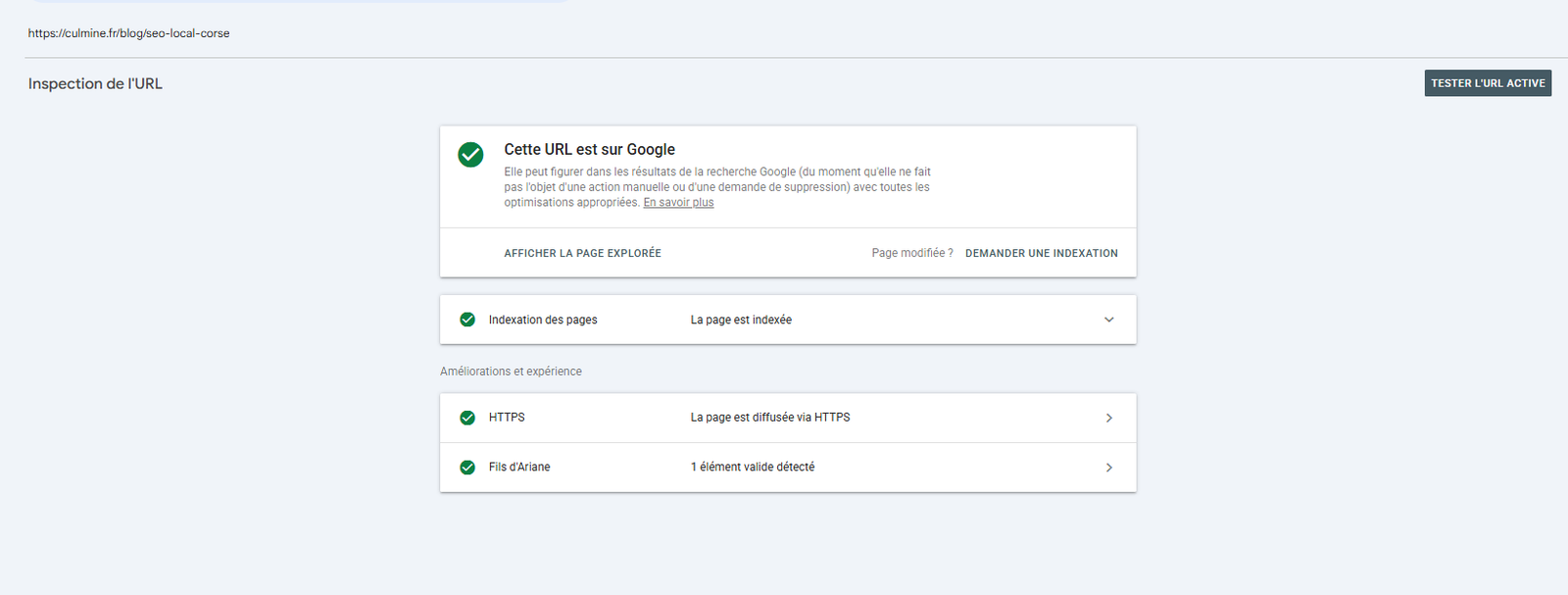Screen dimensions: 1568x595
Task: Open Fils d'Ariane details arrow
Action: point(1108,468)
